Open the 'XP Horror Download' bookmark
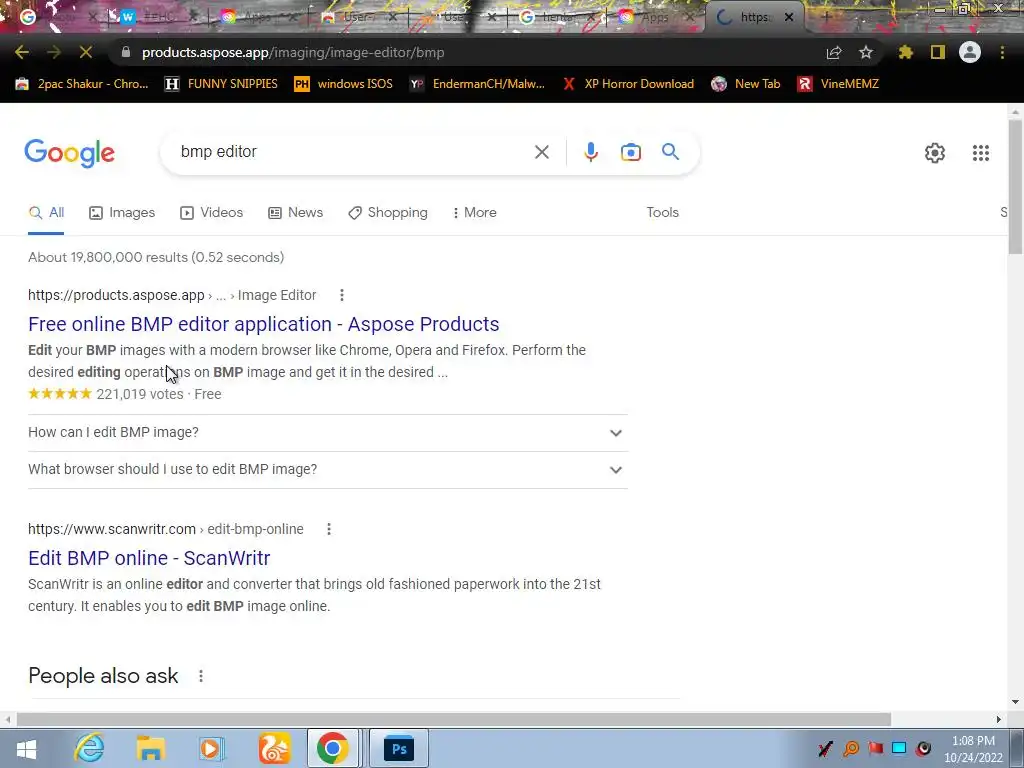 (628, 84)
